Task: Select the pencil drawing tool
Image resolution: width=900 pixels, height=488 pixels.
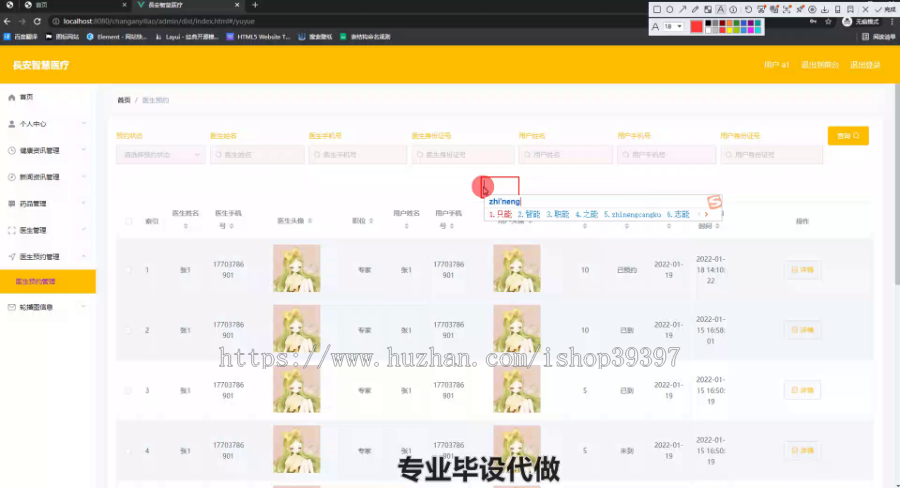Action: pos(695,10)
